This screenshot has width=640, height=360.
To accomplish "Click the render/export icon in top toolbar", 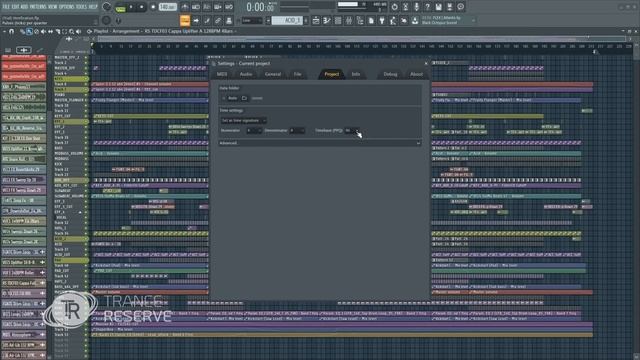I will (449, 7).
